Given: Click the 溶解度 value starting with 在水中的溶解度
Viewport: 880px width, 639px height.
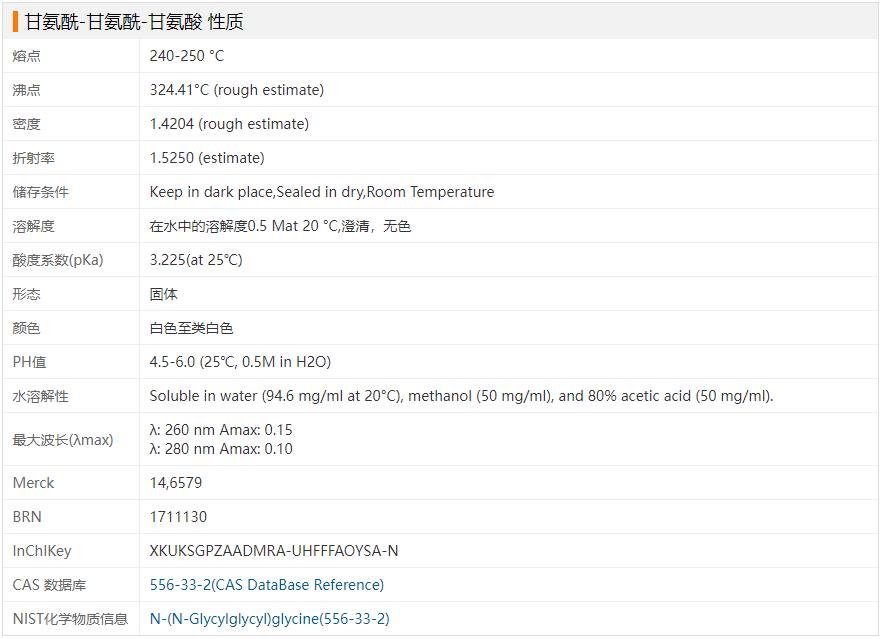Looking at the screenshot, I should coord(280,226).
